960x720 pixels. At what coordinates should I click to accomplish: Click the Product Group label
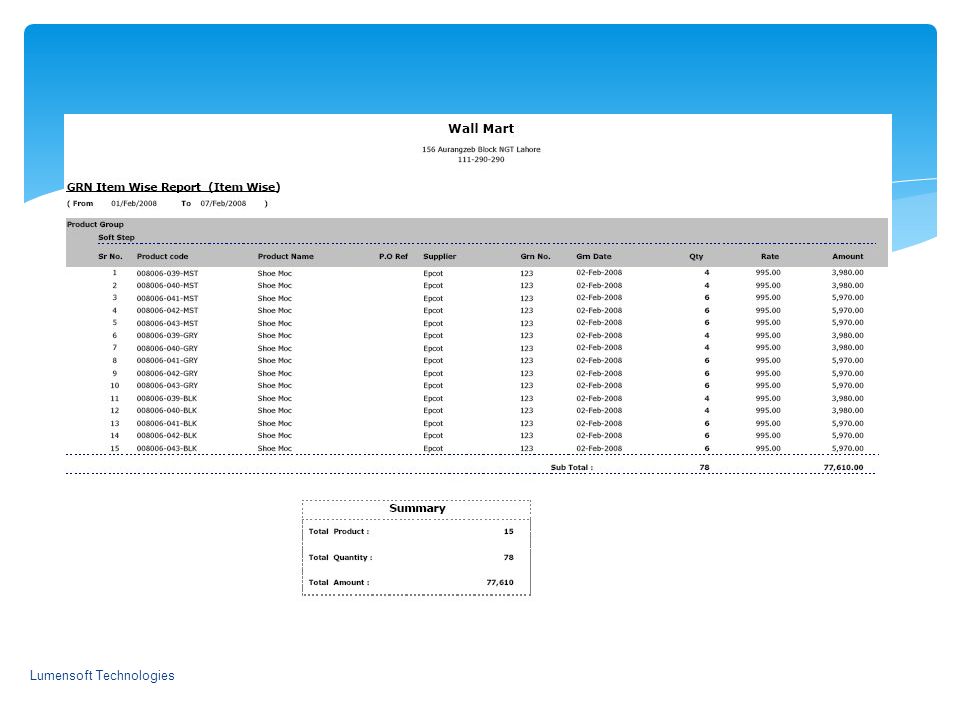(x=95, y=225)
